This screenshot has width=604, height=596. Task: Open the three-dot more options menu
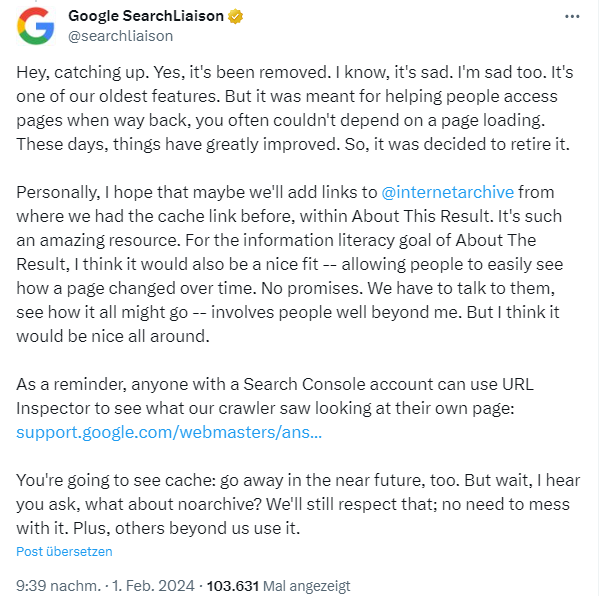pyautogui.click(x=571, y=18)
